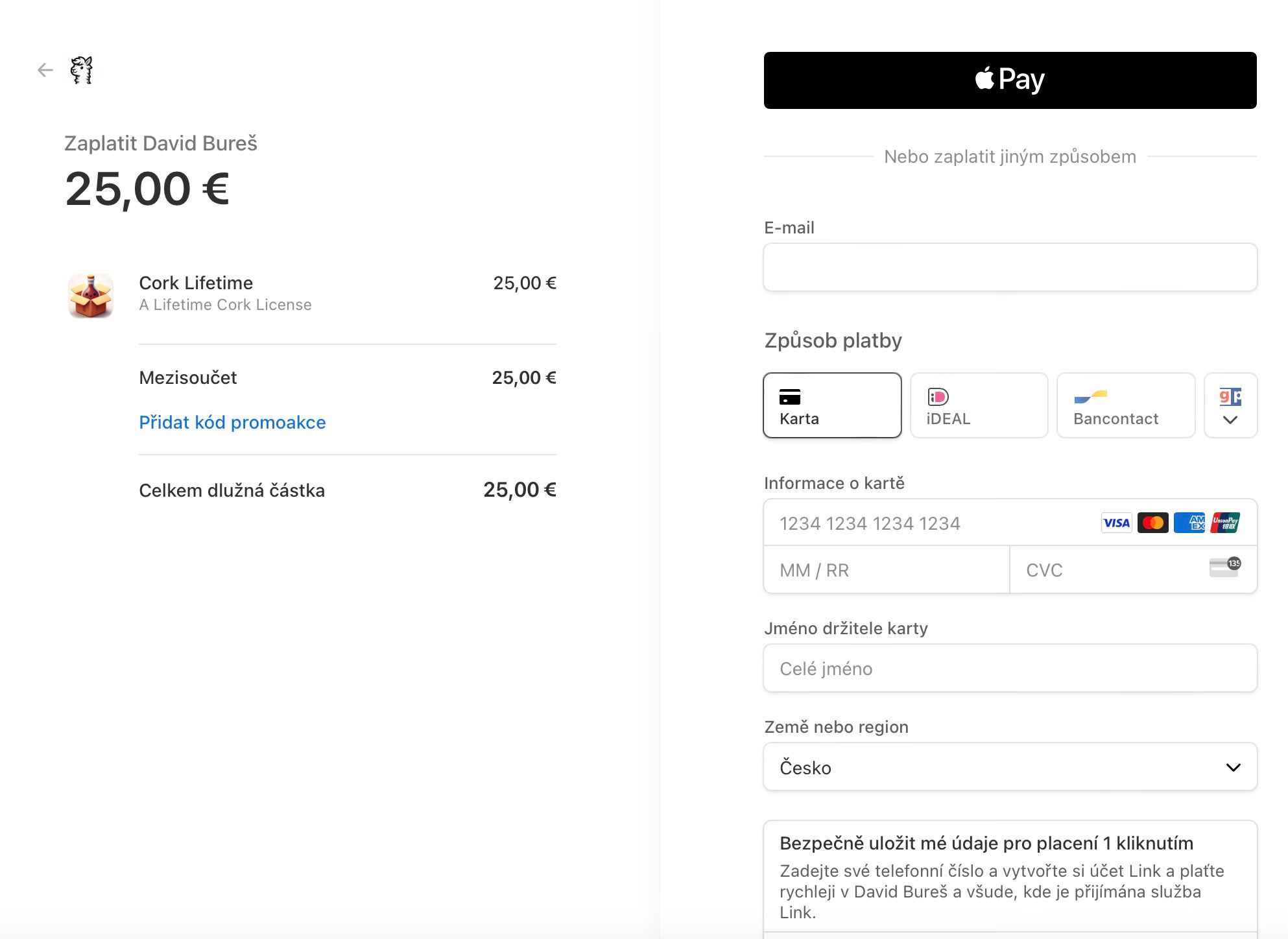Select iDEAL payment method tab

[x=979, y=405]
